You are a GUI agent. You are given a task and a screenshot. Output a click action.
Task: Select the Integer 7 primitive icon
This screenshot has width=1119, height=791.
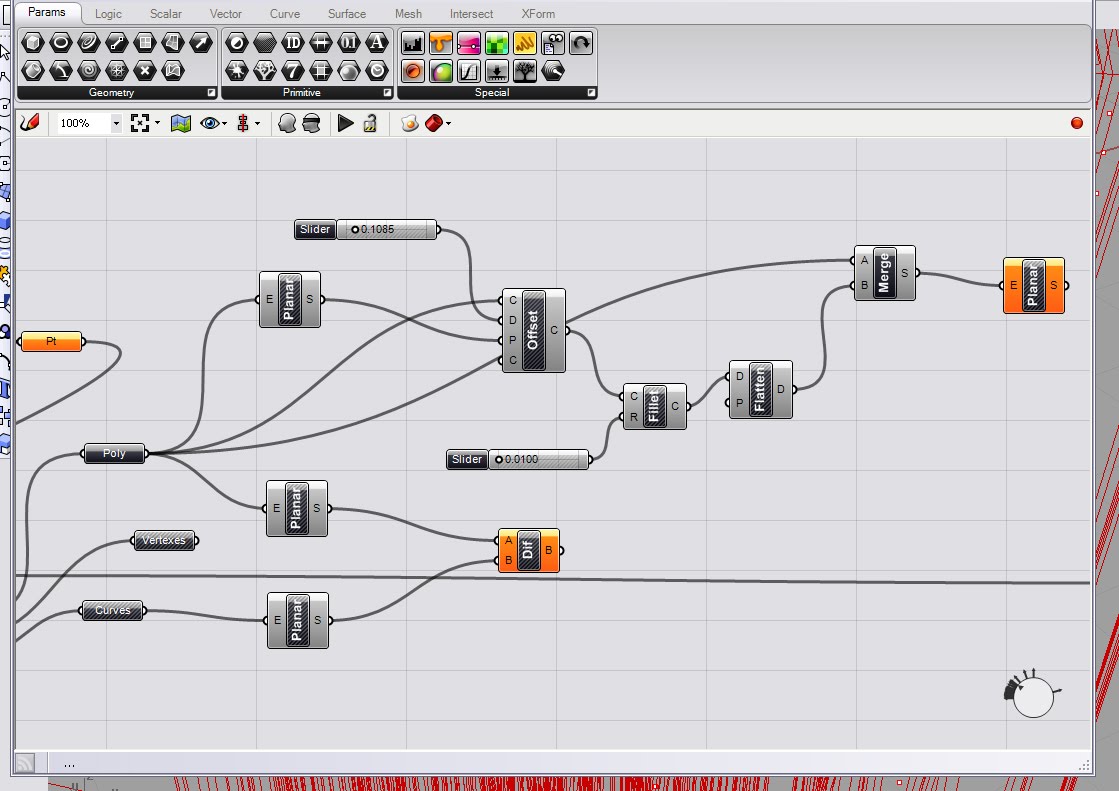[293, 71]
